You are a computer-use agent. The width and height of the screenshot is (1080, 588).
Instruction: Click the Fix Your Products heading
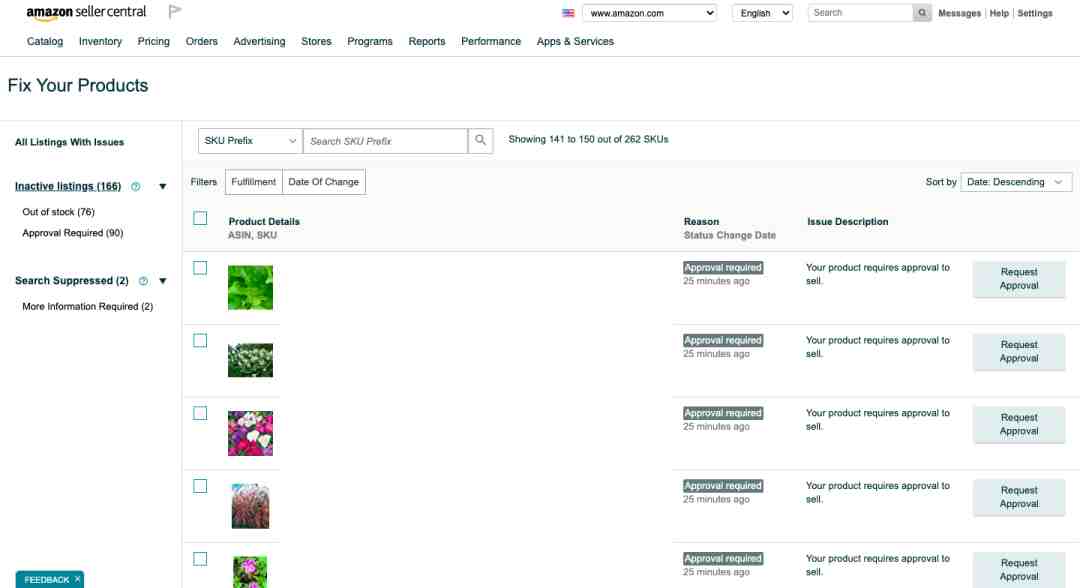click(x=78, y=85)
